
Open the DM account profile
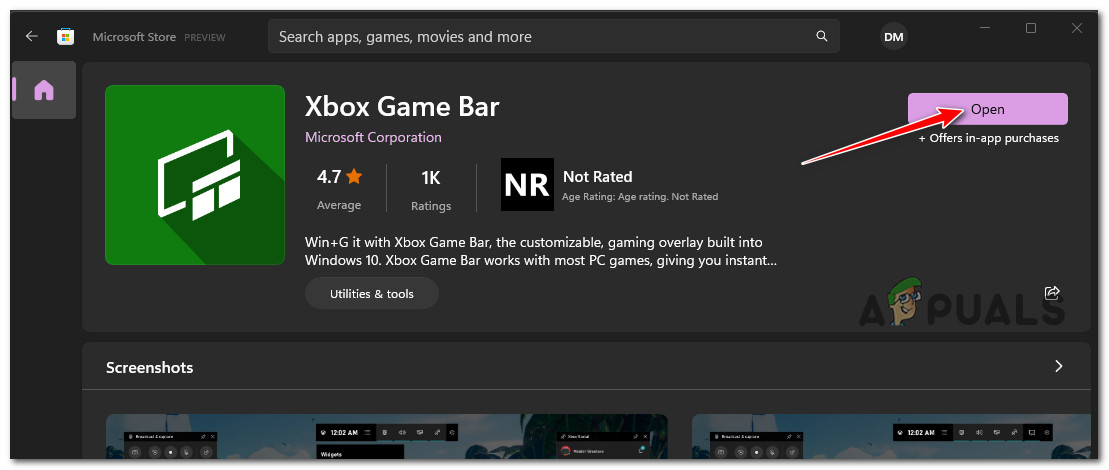894,37
